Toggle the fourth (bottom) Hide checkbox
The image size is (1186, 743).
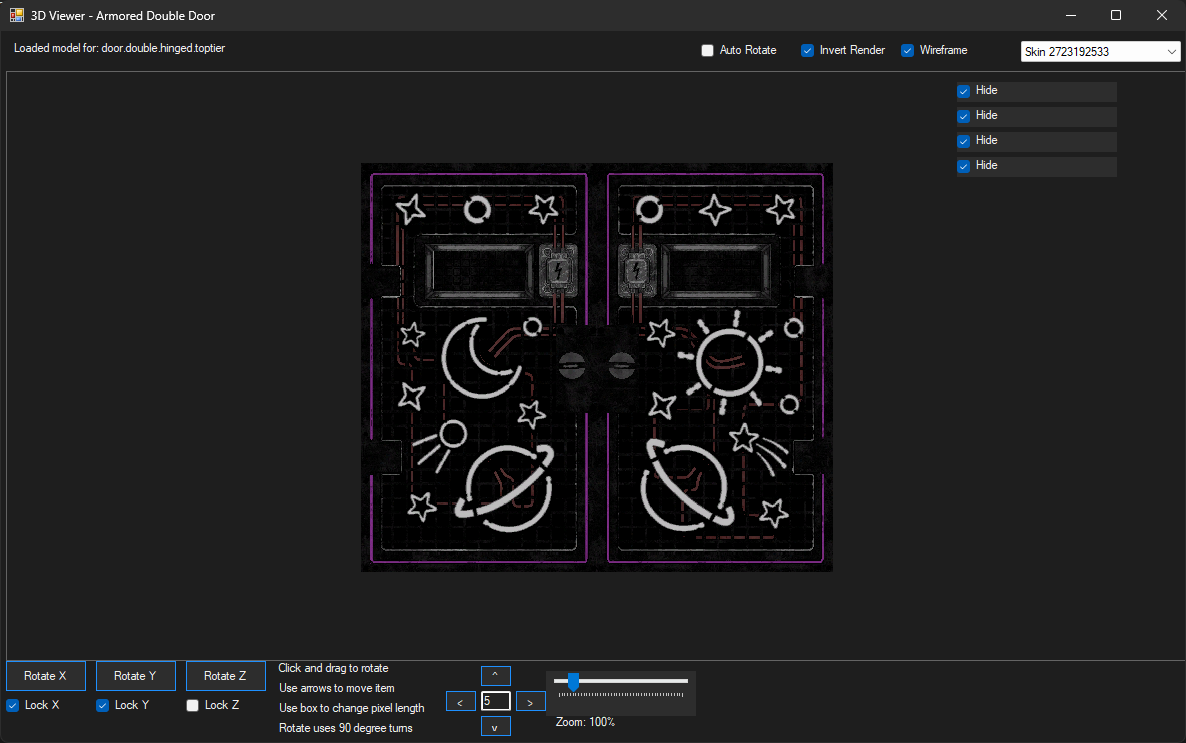point(963,166)
